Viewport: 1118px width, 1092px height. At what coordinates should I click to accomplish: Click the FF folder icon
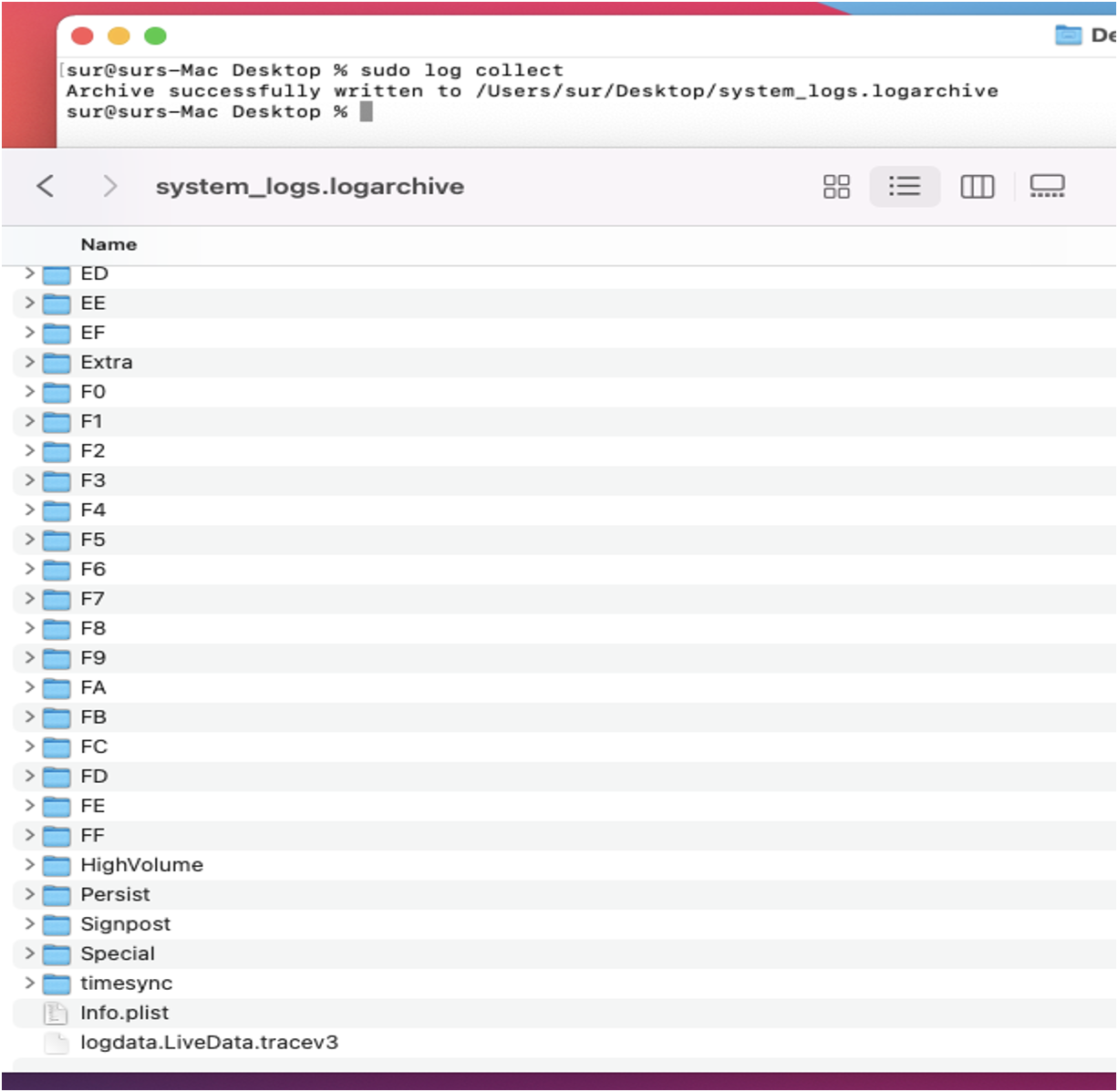pyautogui.click(x=57, y=836)
